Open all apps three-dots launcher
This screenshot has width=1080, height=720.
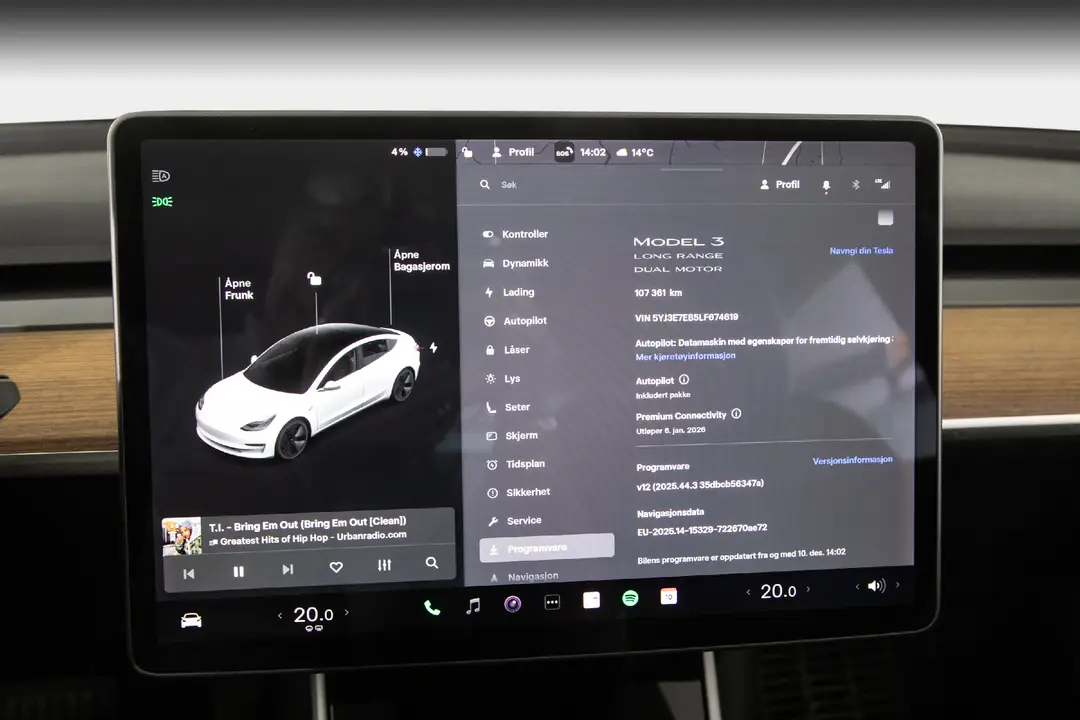[552, 602]
